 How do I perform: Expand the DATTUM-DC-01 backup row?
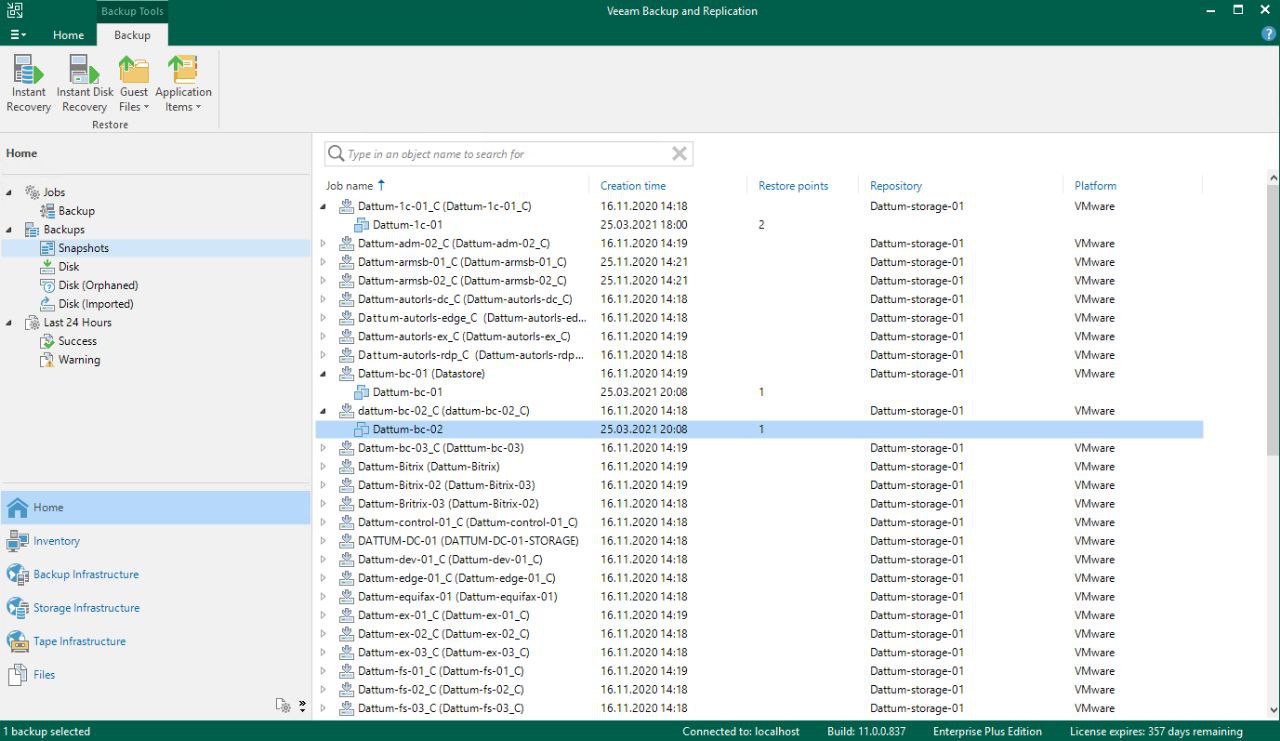(x=323, y=541)
